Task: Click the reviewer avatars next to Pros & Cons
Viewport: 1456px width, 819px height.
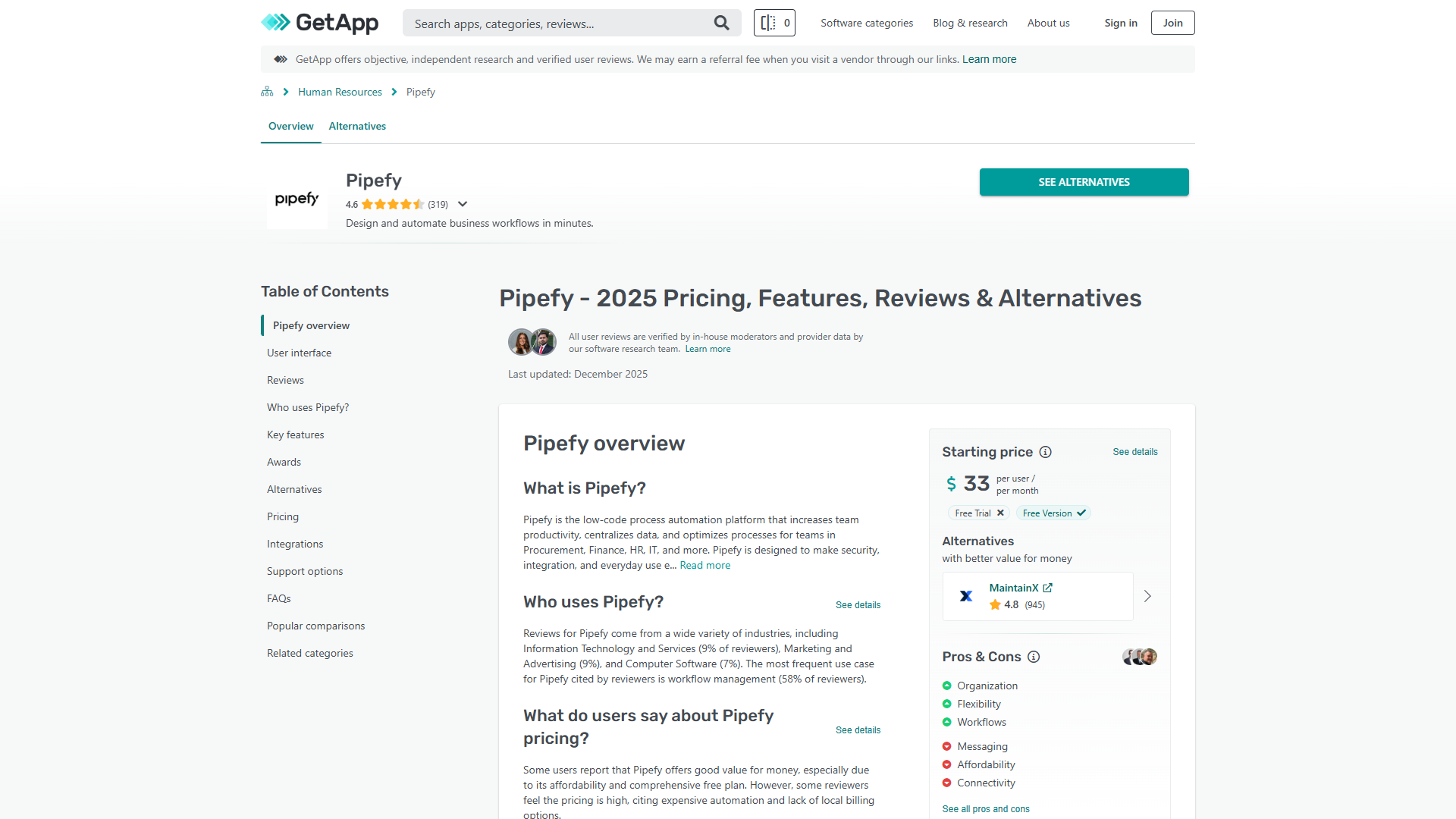Action: click(1139, 657)
